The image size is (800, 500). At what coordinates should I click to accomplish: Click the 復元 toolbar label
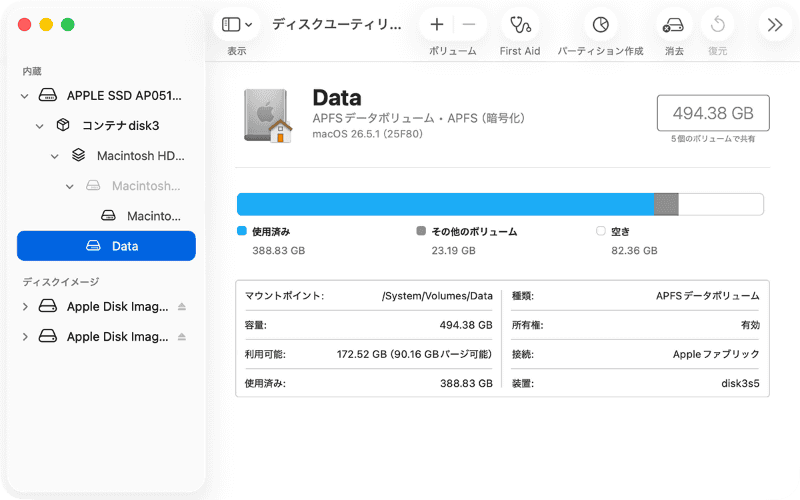[718, 51]
